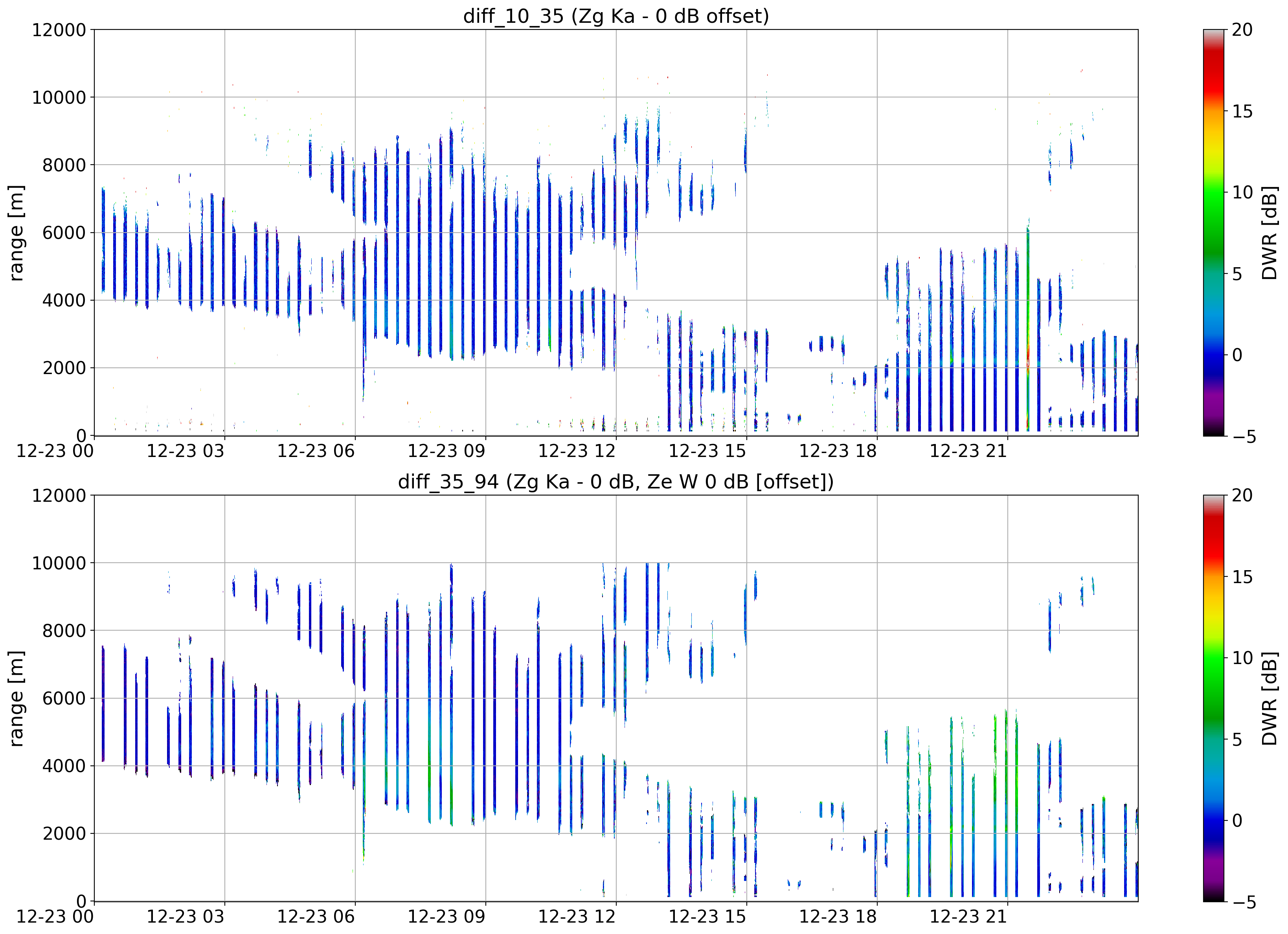Select the 6000 range tick in diff_10_35 plot
This screenshot has height=934, width=1288.
pos(64,232)
